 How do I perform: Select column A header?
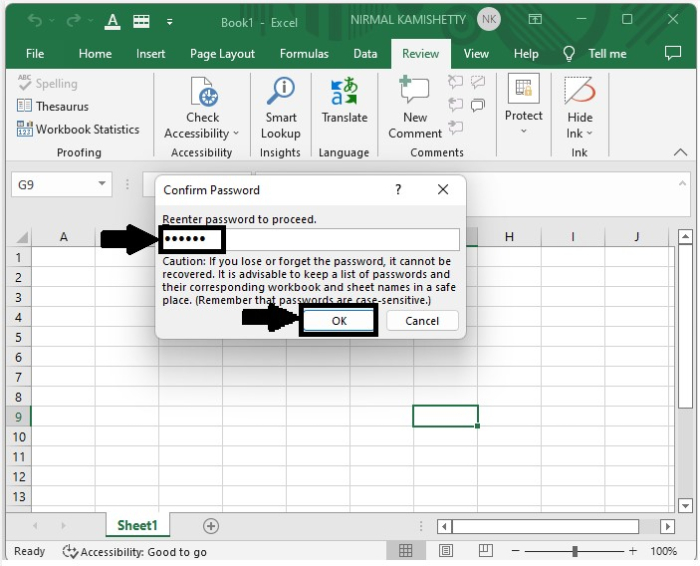[63, 237]
